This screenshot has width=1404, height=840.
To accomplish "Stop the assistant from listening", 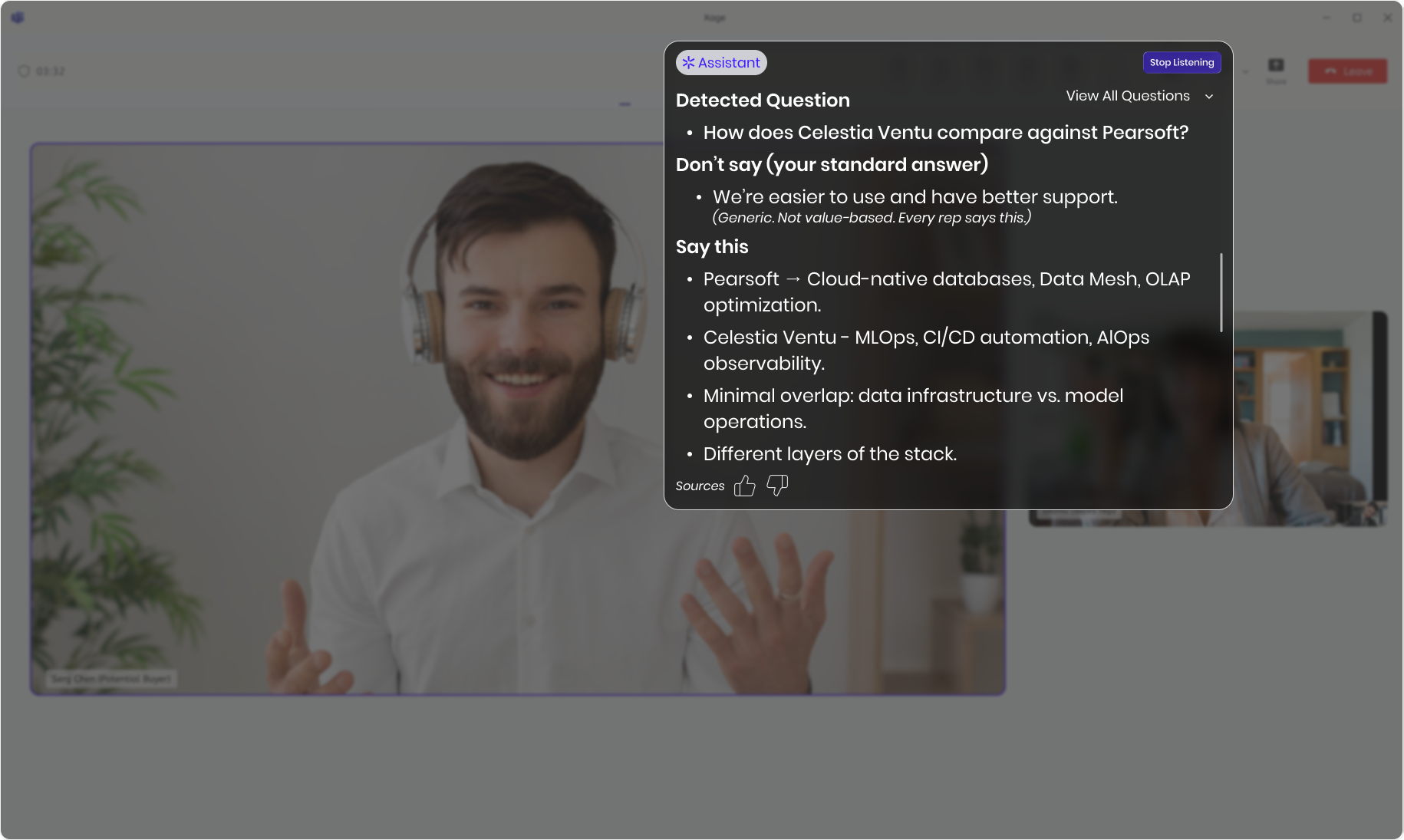I will (x=1182, y=63).
